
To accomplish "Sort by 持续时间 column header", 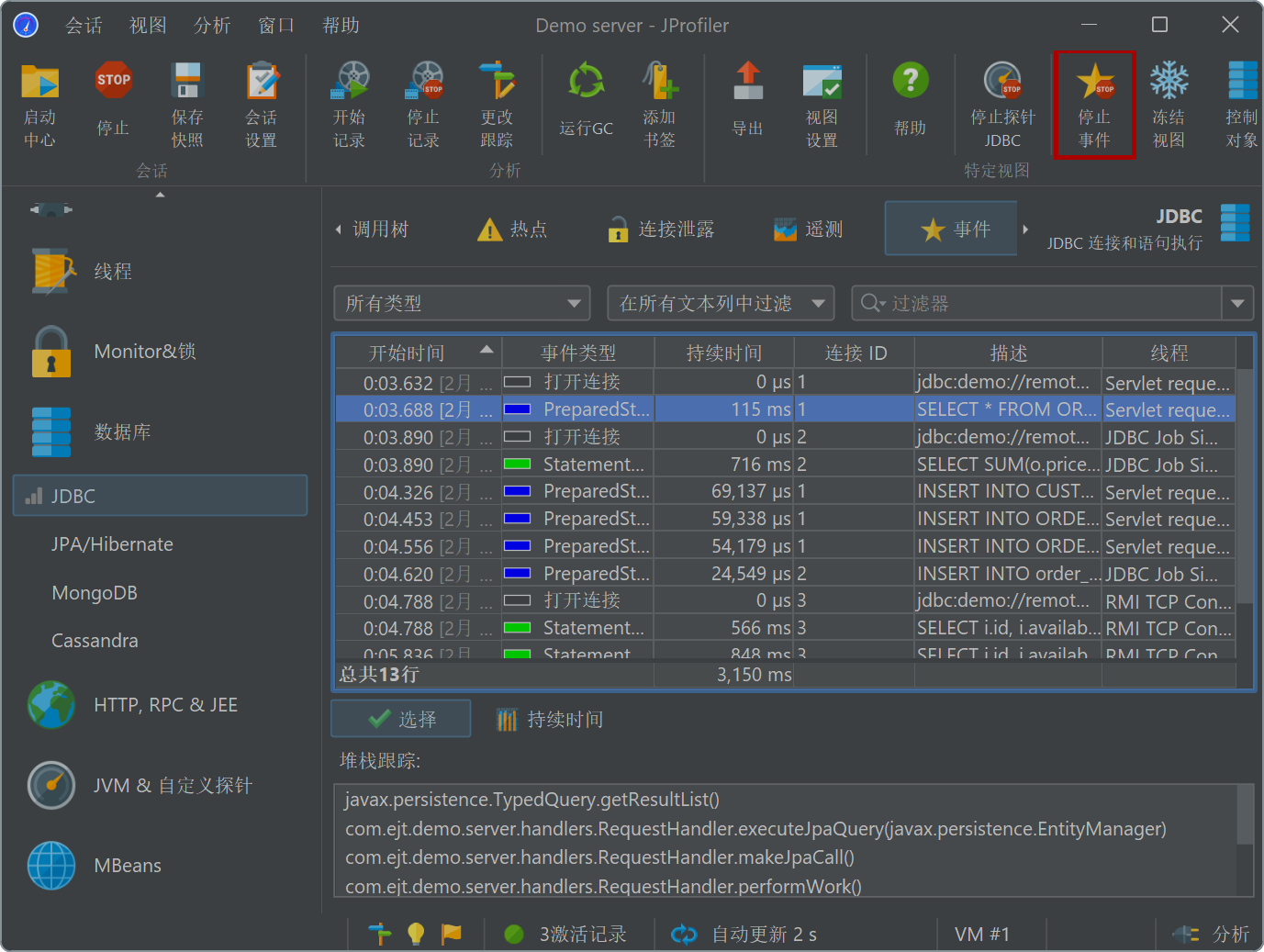I will tap(724, 353).
